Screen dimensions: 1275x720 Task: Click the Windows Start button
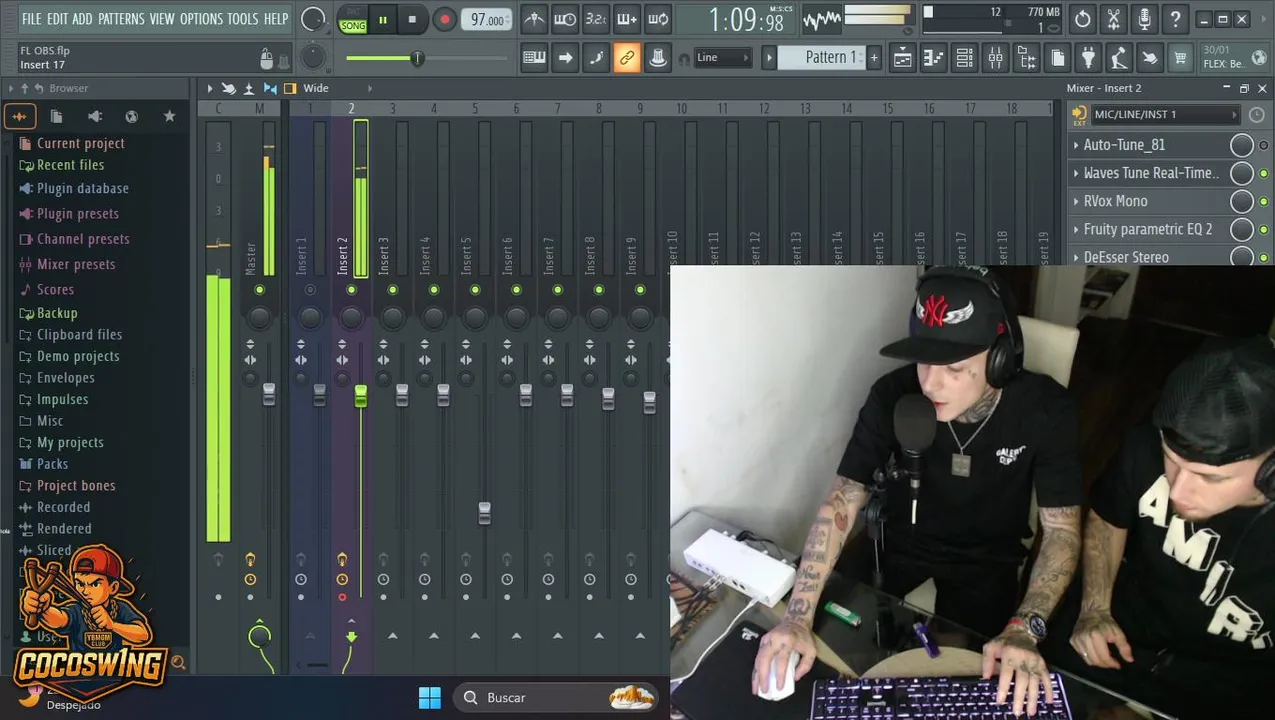[x=430, y=697]
